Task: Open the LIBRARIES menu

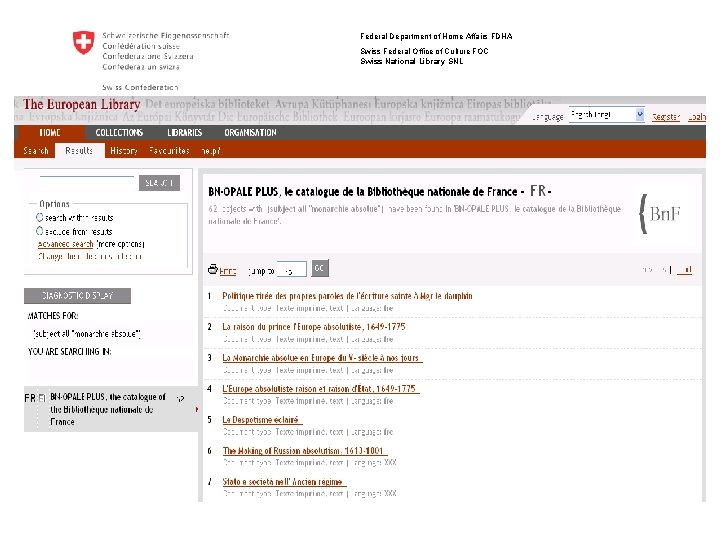Action: pos(185,133)
